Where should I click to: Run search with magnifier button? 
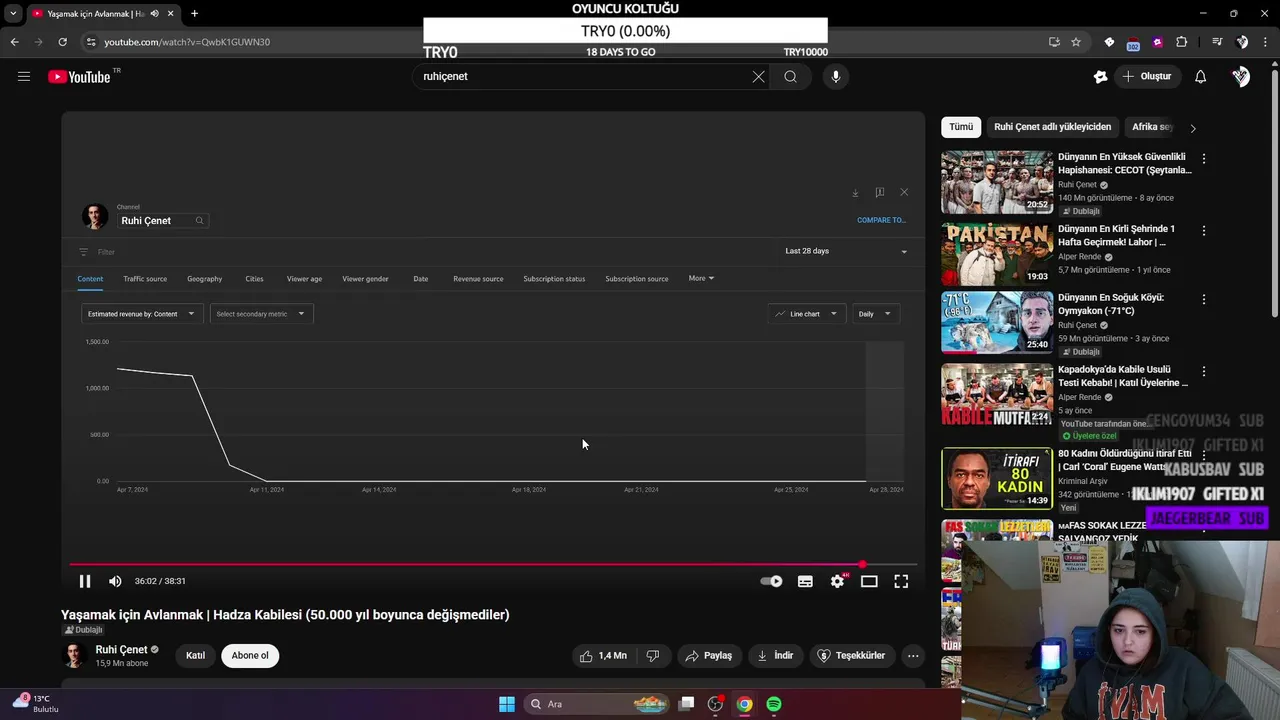coord(790,76)
